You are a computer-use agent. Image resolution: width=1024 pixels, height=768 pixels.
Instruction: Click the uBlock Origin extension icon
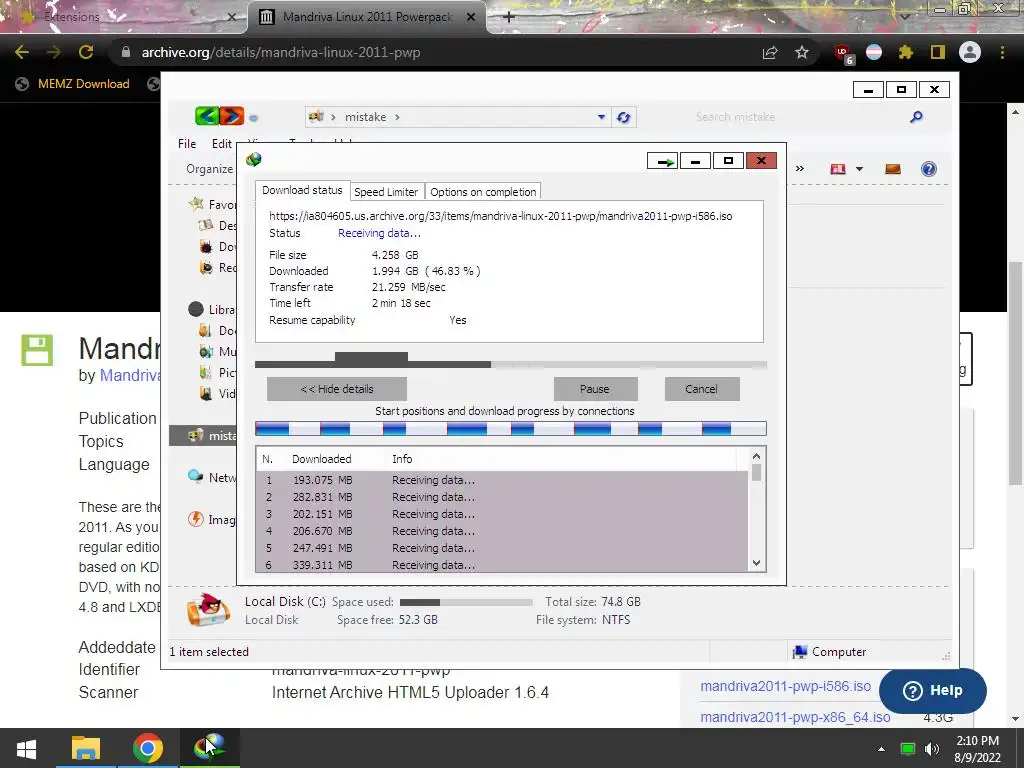point(843,53)
